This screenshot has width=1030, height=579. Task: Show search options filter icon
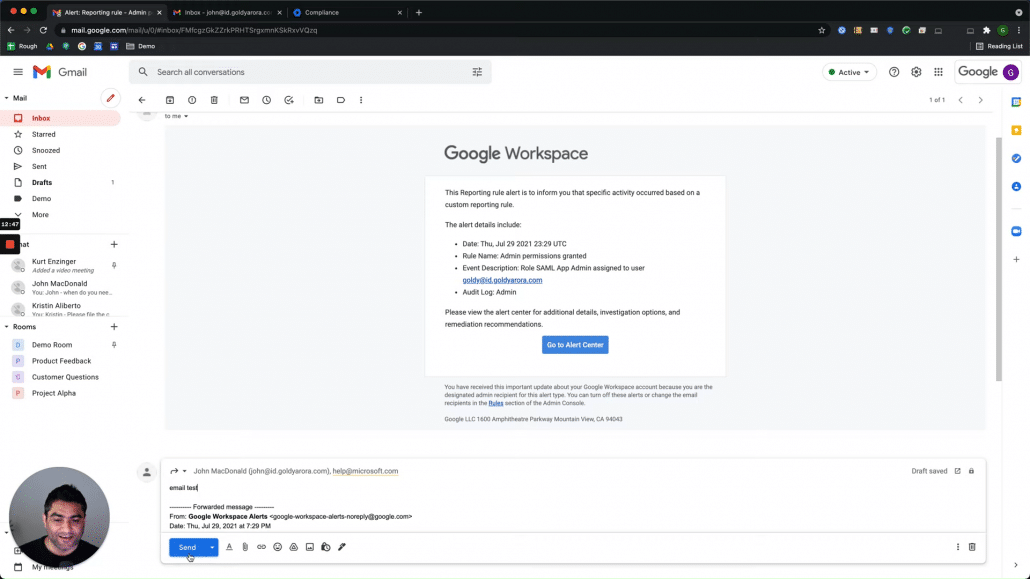(477, 72)
